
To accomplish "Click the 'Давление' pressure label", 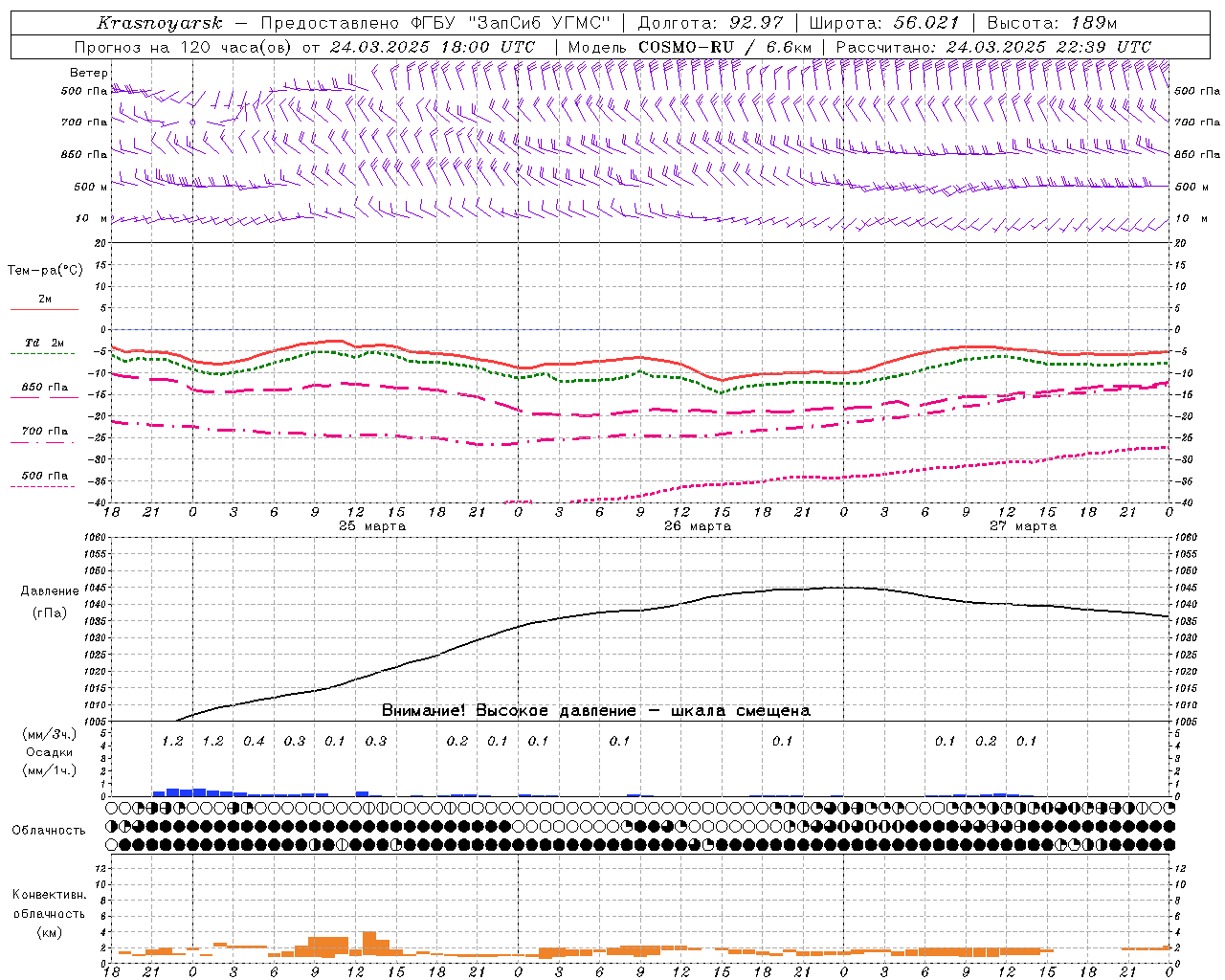I will [x=50, y=591].
